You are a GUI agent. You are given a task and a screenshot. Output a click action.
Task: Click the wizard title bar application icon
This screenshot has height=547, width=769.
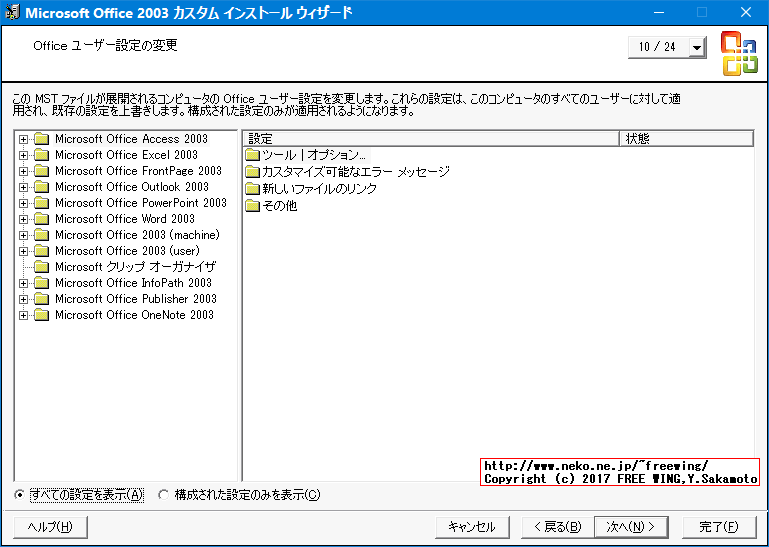(12, 12)
